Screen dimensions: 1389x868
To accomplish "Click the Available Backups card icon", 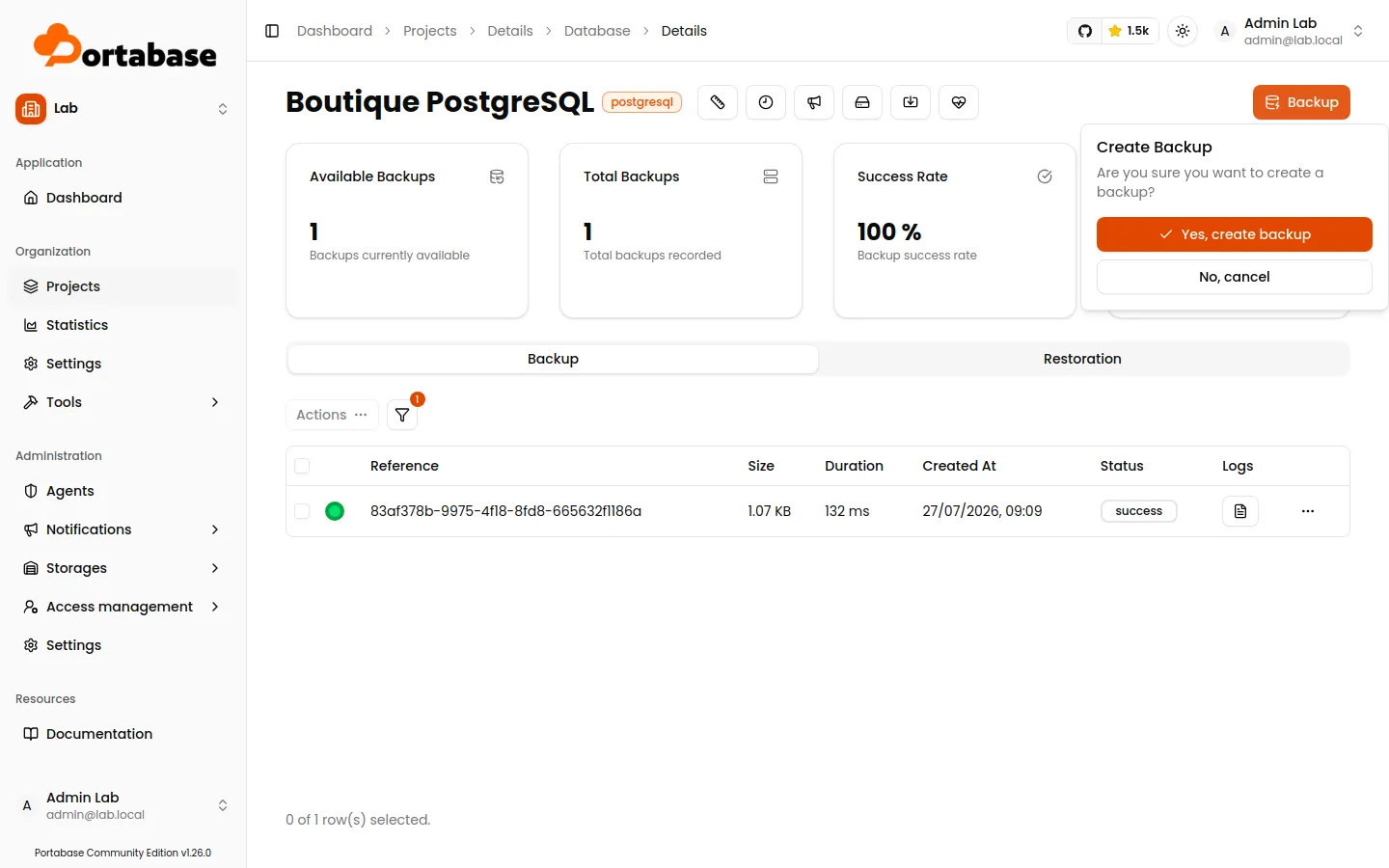I will click(497, 176).
